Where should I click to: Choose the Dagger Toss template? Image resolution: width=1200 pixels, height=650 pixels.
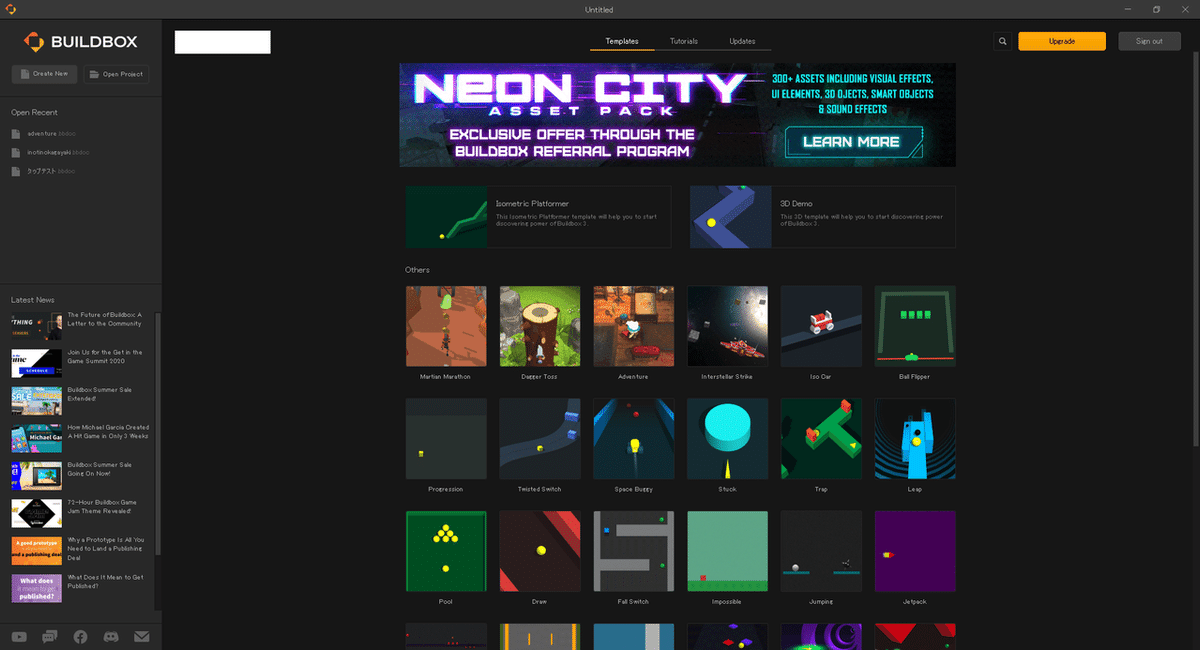(x=540, y=327)
